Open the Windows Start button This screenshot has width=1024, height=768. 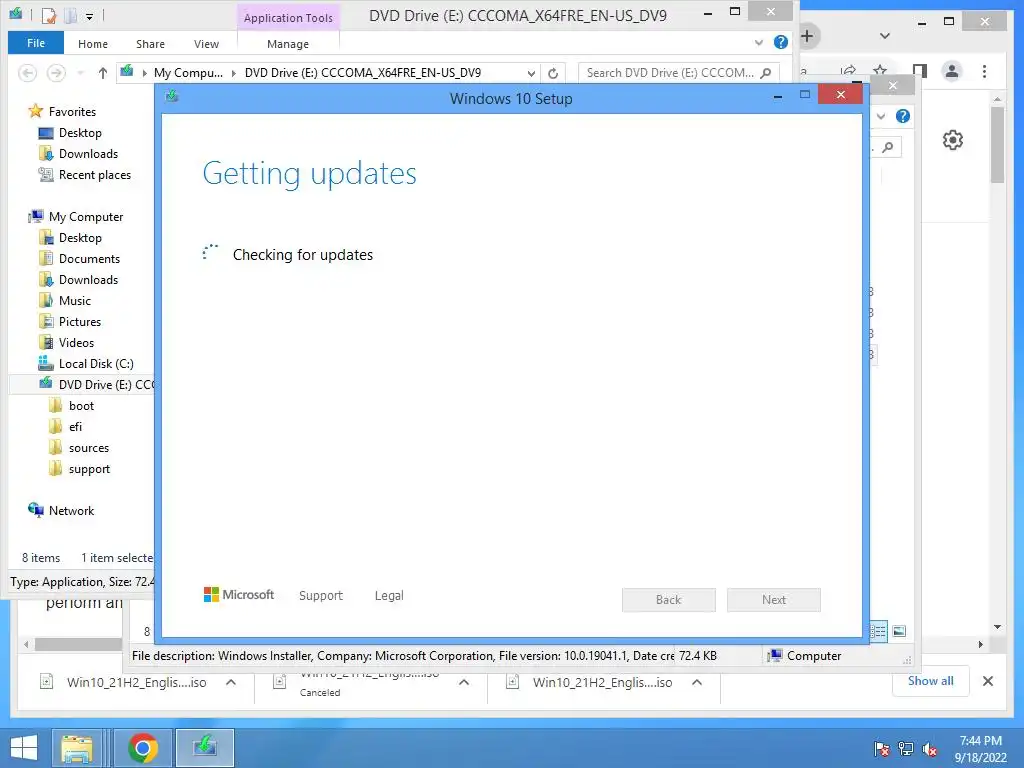[24, 748]
